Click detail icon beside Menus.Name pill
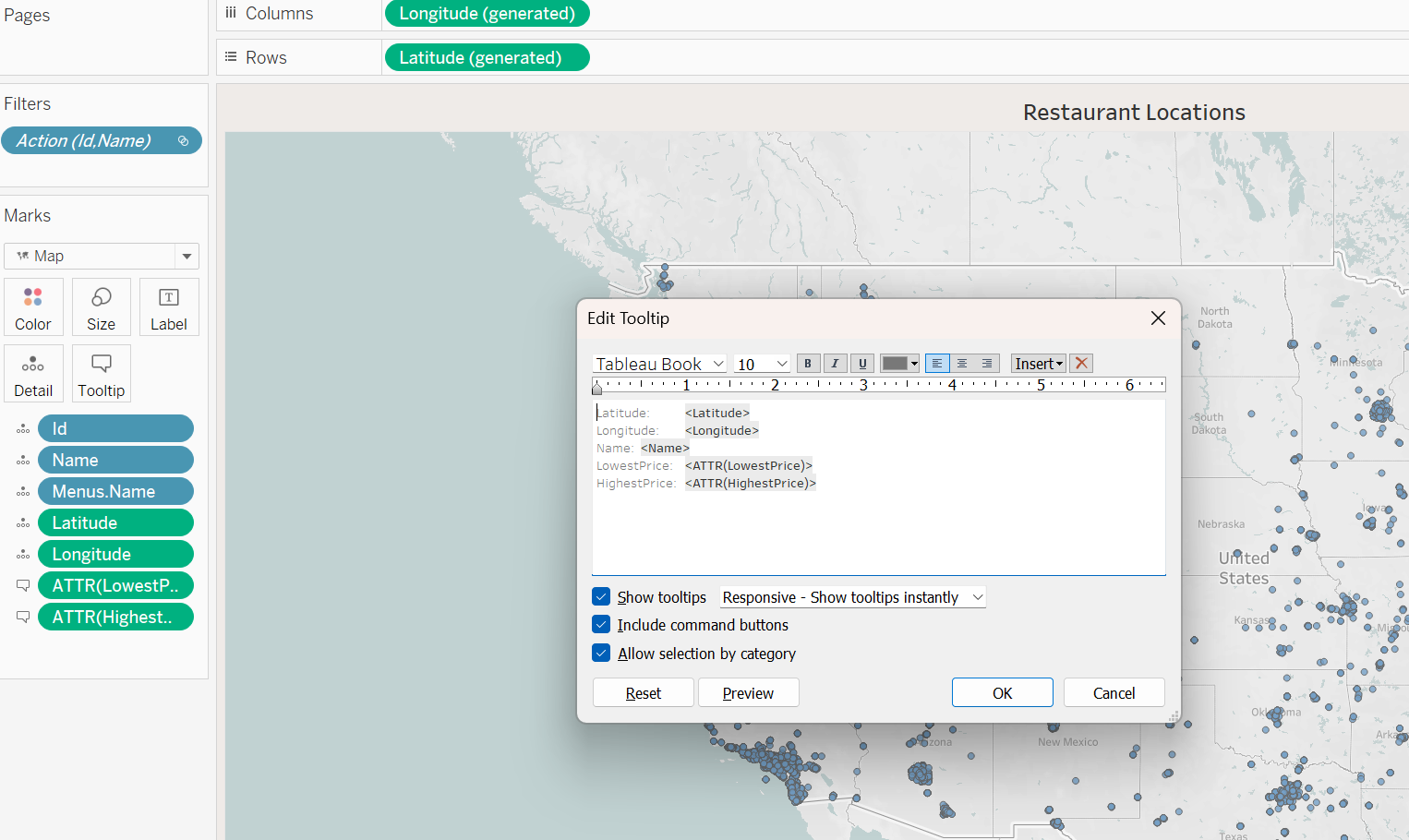 click(23, 492)
